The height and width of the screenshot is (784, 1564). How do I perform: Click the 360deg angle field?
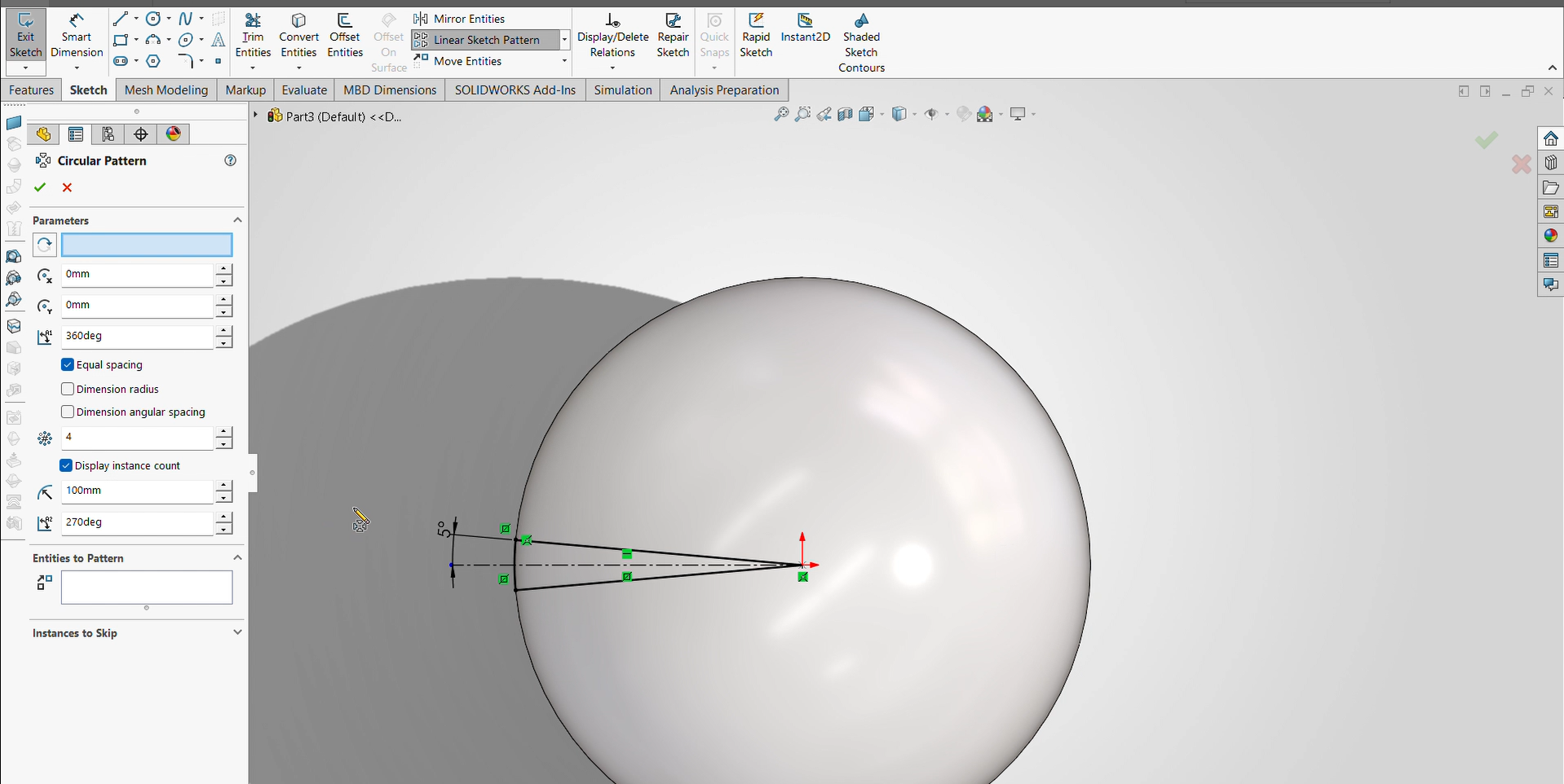(137, 336)
